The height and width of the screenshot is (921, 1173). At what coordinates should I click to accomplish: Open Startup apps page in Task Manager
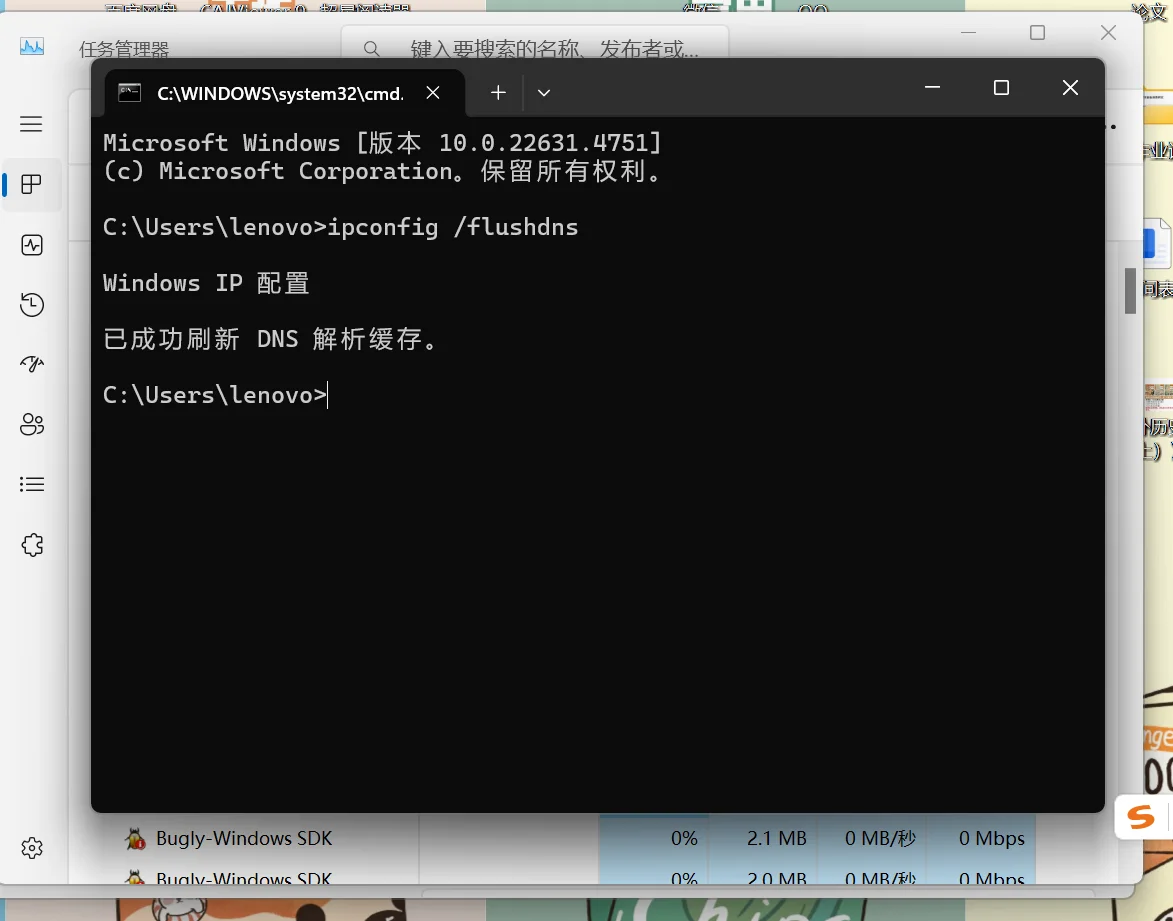click(31, 364)
